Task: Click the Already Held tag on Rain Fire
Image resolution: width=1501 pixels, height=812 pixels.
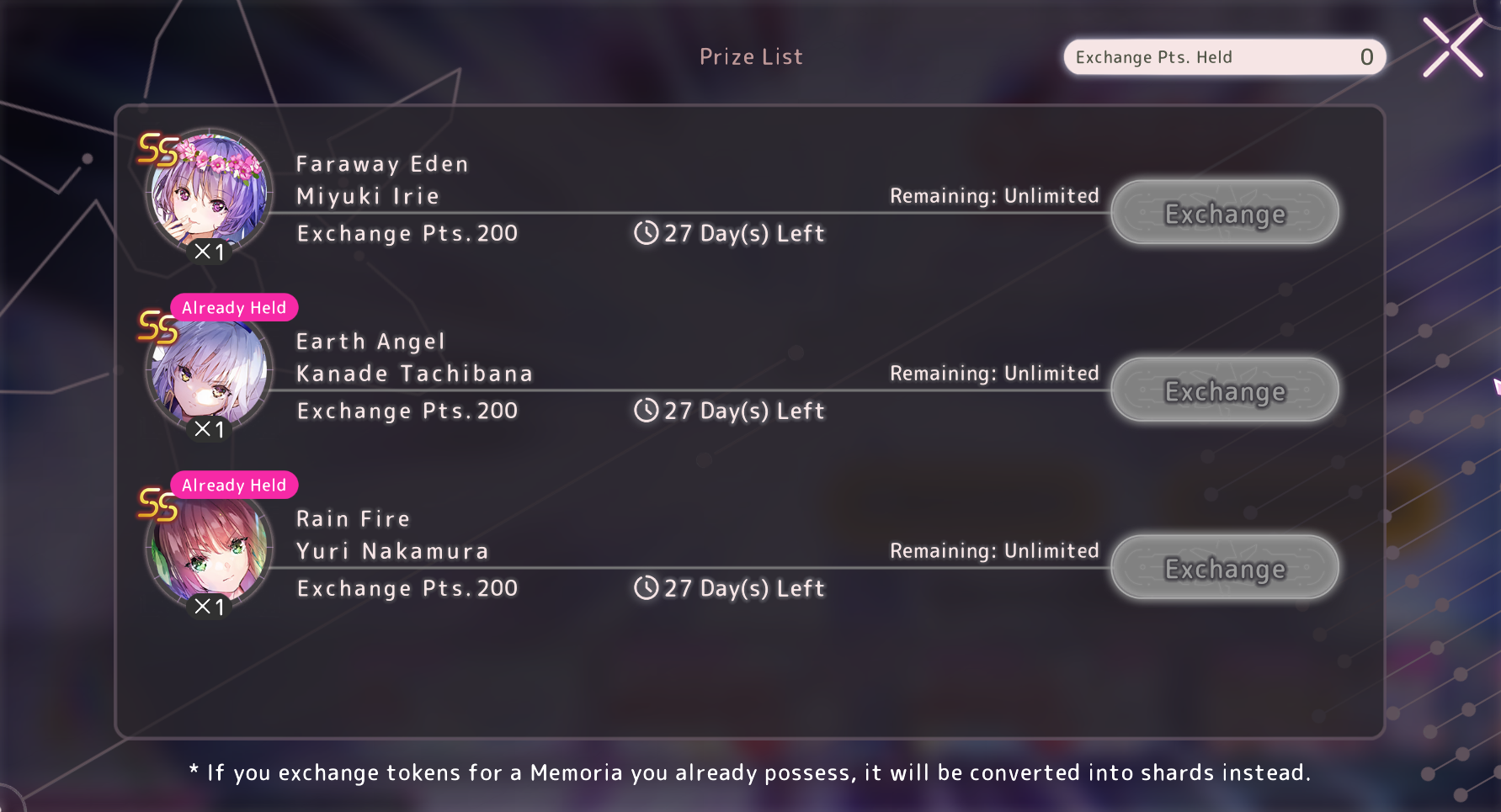Action: coord(234,486)
